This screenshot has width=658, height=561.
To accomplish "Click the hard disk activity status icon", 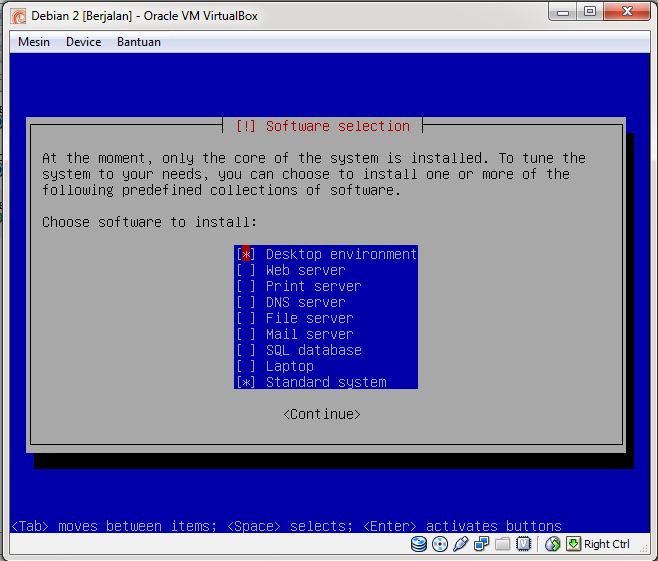I will coord(418,544).
